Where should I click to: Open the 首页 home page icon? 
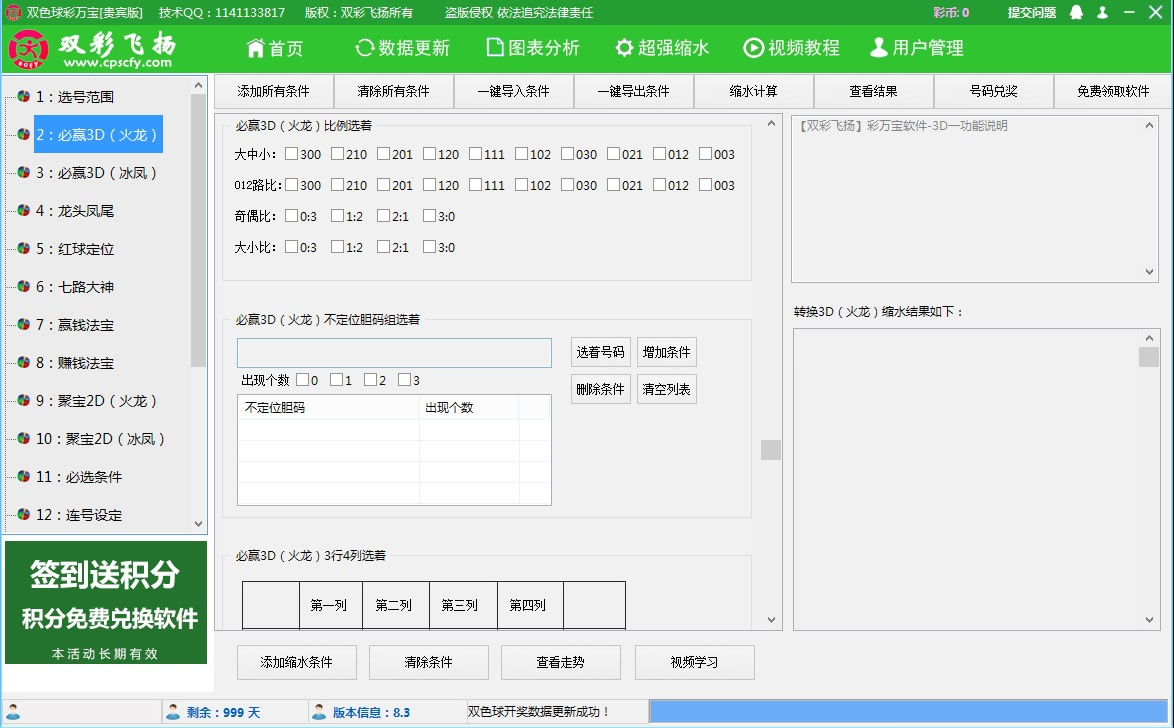253,47
